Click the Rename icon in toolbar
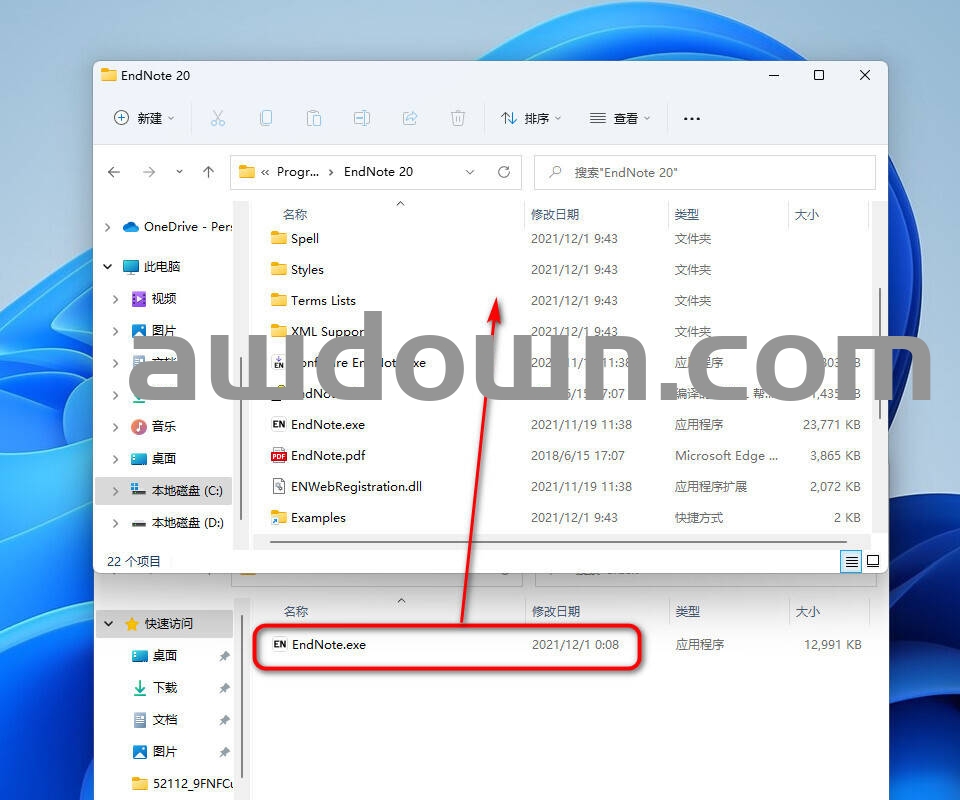 point(361,118)
